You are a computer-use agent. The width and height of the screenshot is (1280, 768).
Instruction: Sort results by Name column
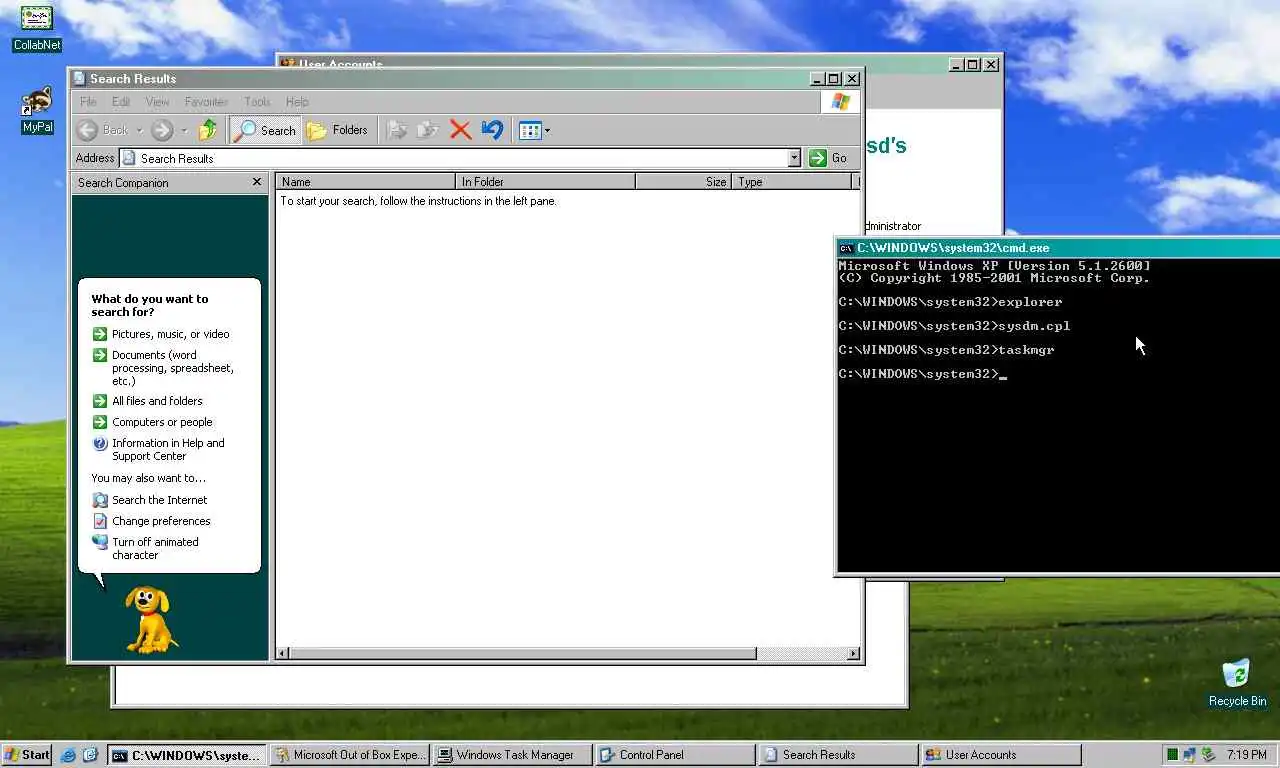point(365,182)
